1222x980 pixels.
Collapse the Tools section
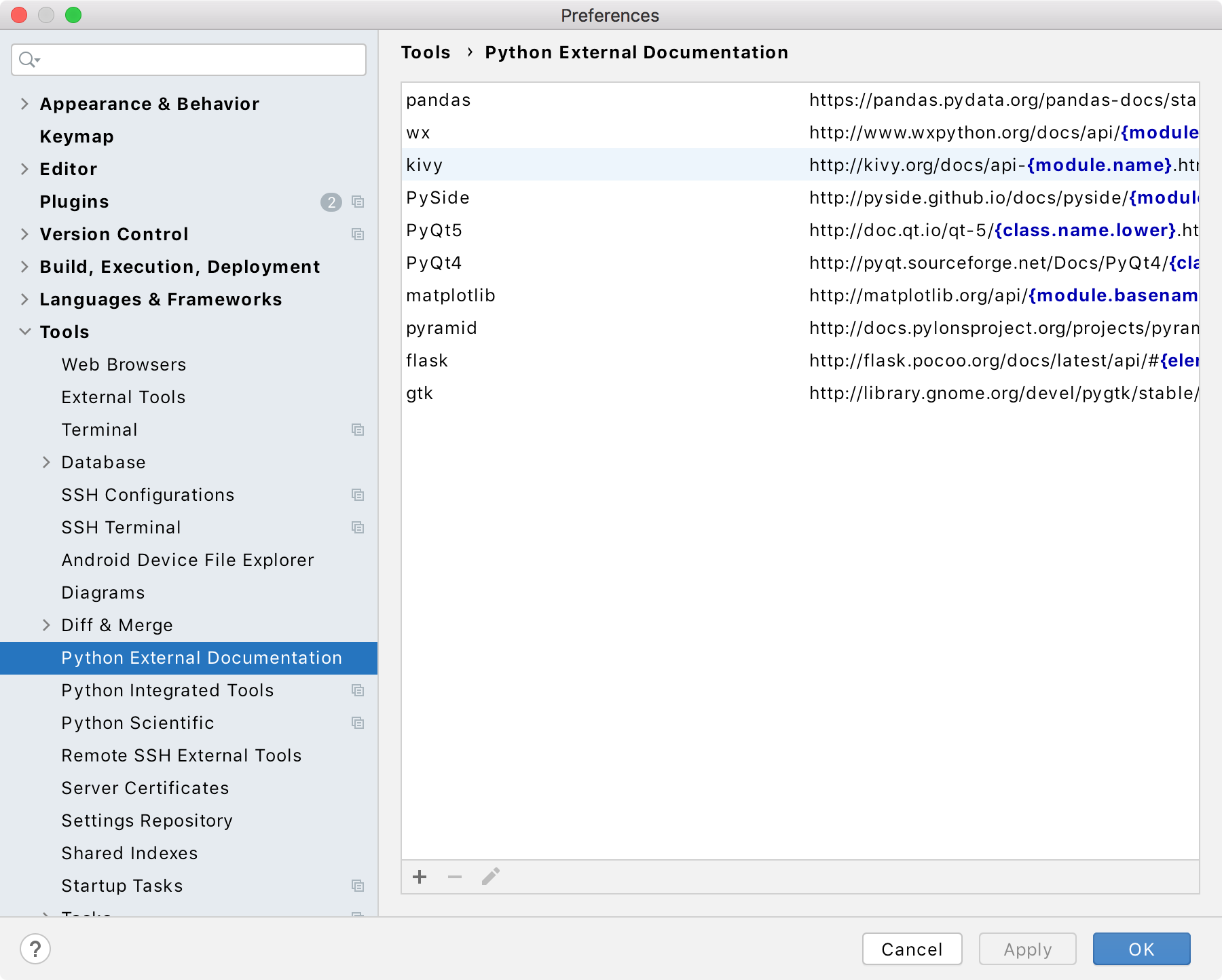click(25, 332)
